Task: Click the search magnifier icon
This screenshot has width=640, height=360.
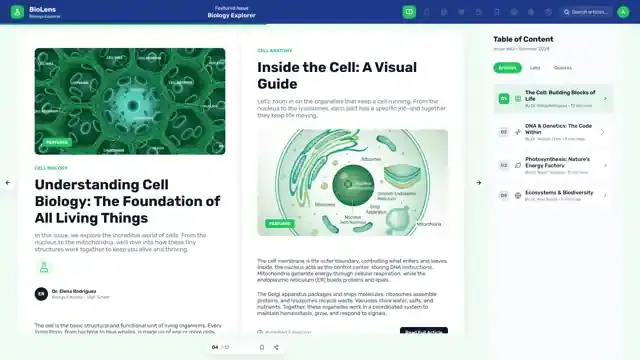Action: pyautogui.click(x=567, y=12)
